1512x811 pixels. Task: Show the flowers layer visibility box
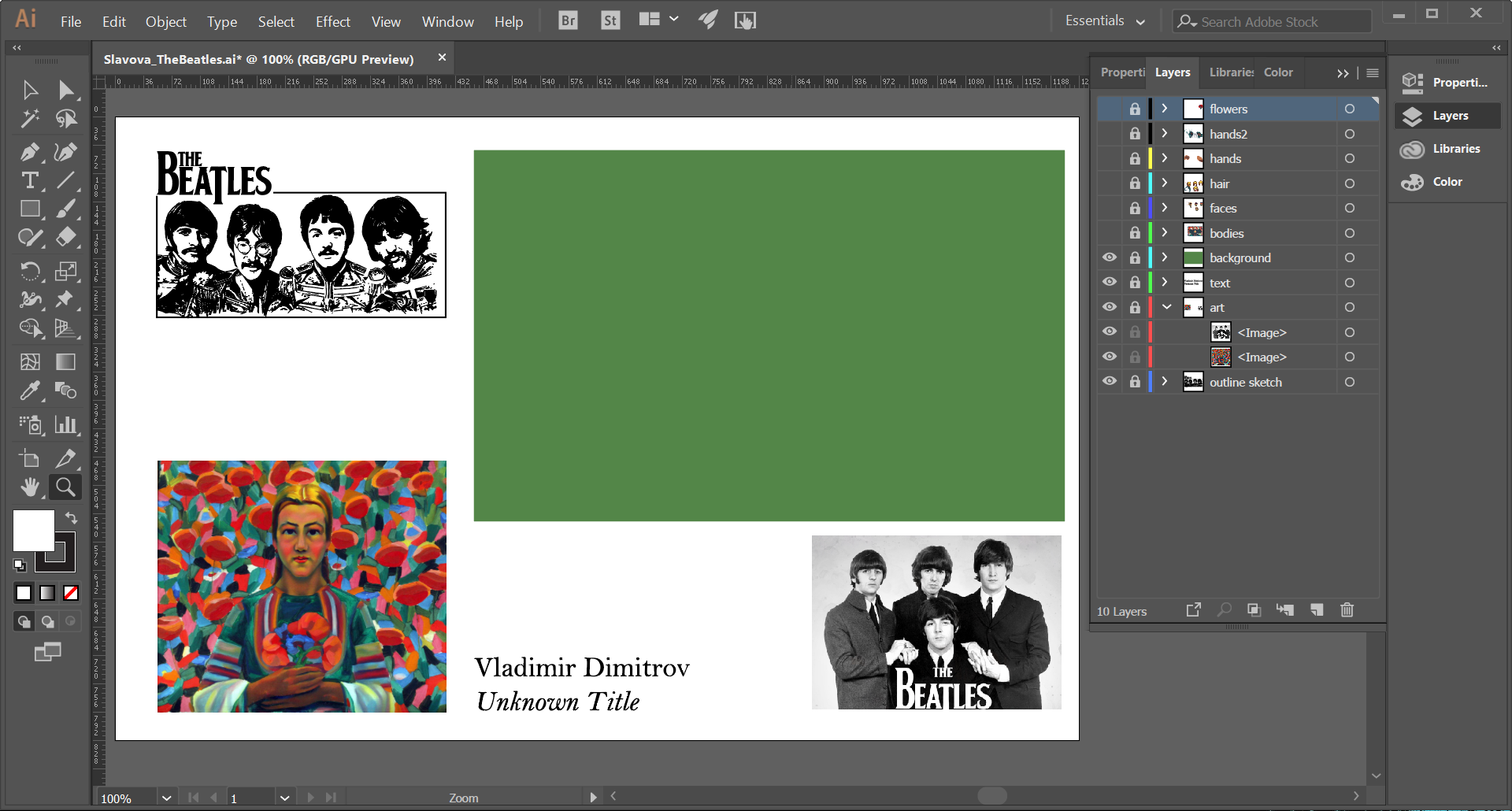click(x=1110, y=109)
